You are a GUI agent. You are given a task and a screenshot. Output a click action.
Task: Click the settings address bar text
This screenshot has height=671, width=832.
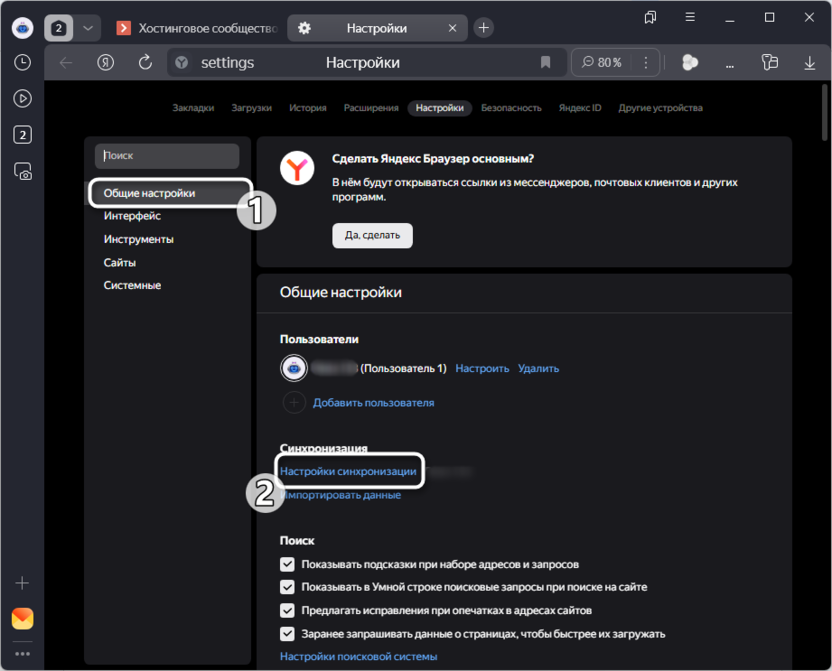pos(227,63)
